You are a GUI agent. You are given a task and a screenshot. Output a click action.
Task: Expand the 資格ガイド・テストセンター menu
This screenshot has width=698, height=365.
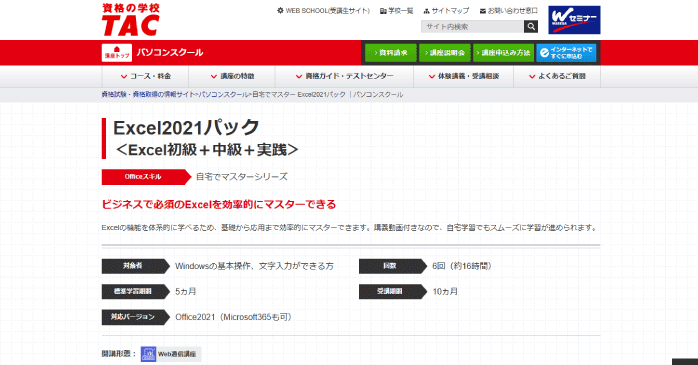(345, 77)
